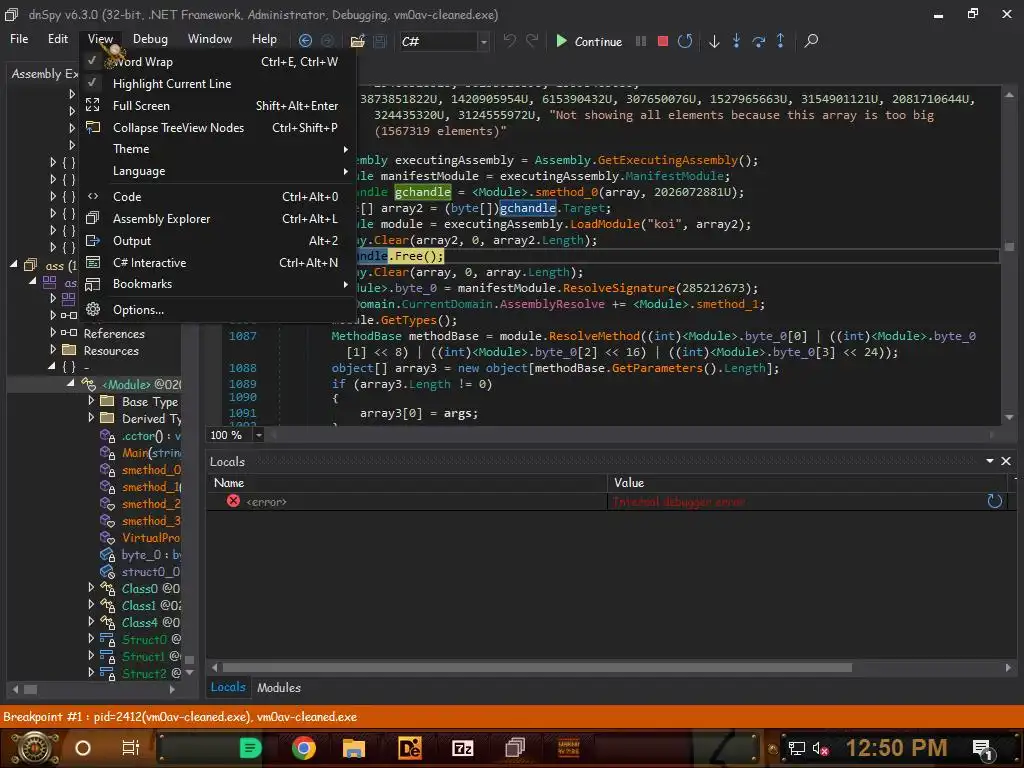Select Output menu entry
The height and width of the screenshot is (768, 1024).
click(x=217, y=241)
